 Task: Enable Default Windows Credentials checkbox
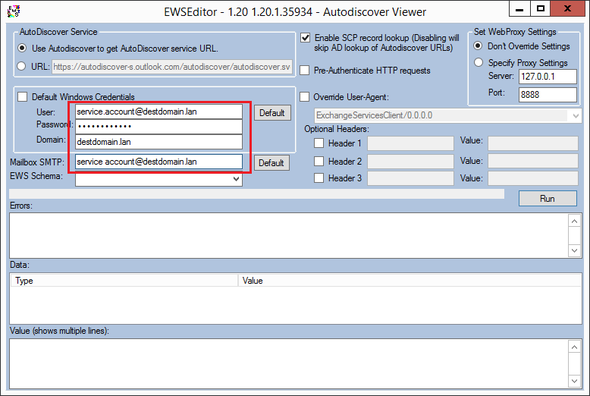pyautogui.click(x=23, y=97)
